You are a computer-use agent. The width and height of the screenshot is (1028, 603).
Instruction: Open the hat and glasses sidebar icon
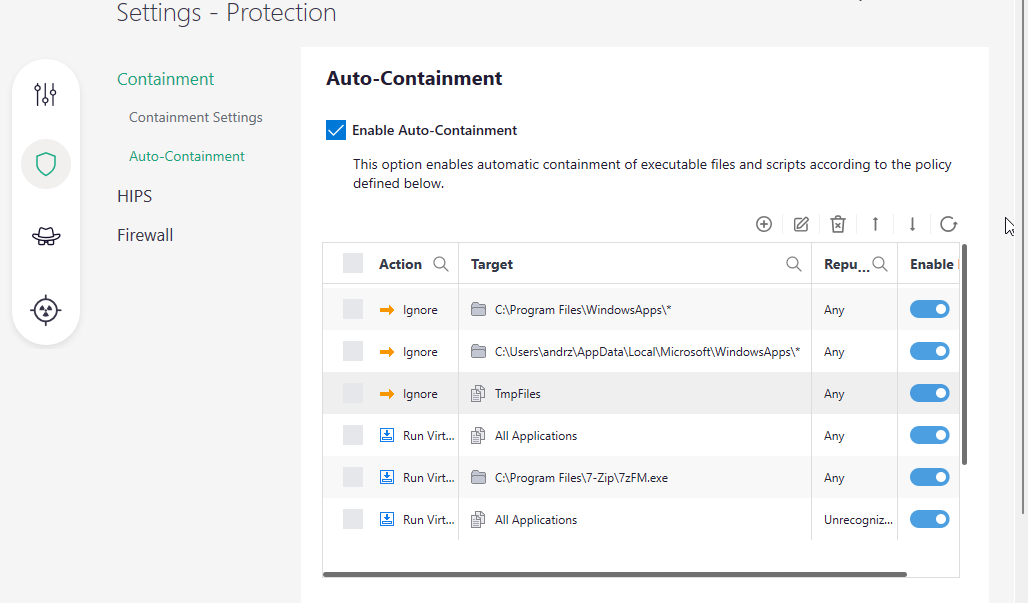click(x=46, y=235)
